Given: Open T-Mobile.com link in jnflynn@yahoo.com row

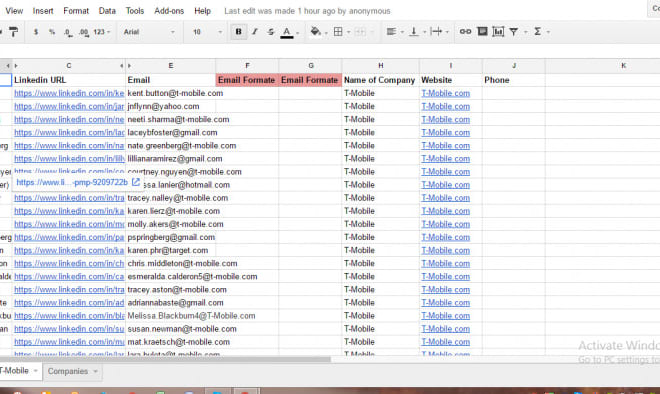Looking at the screenshot, I should (445, 106).
